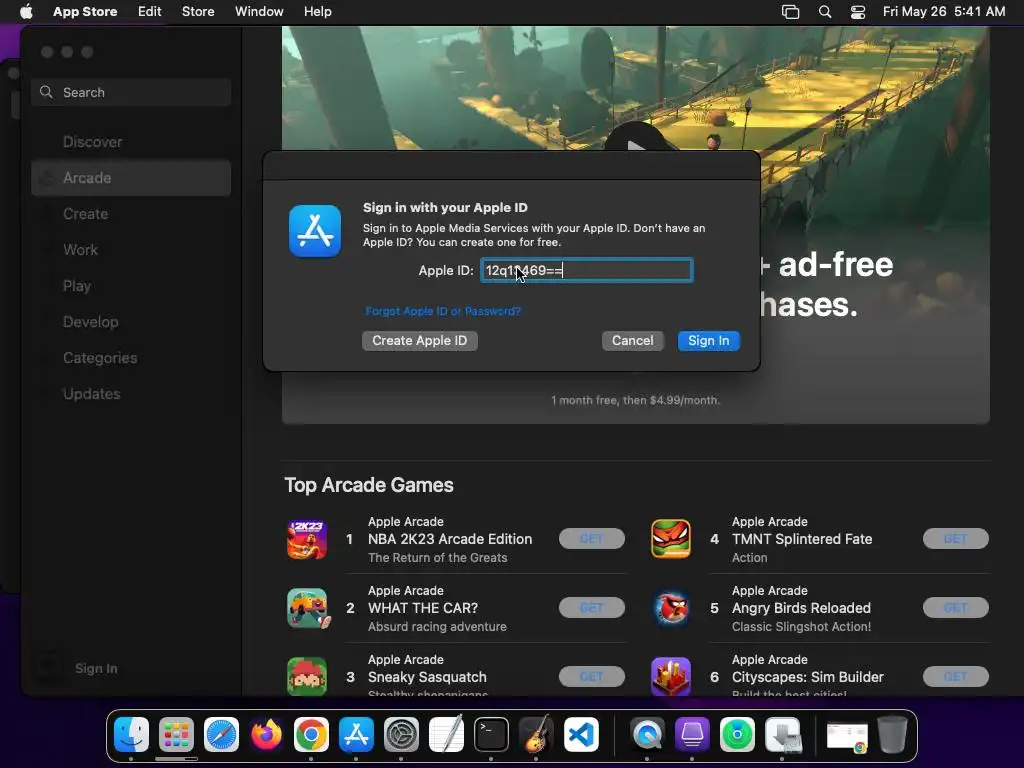Viewport: 1024px width, 768px height.
Task: Open Finder from the Dock
Action: [131, 735]
